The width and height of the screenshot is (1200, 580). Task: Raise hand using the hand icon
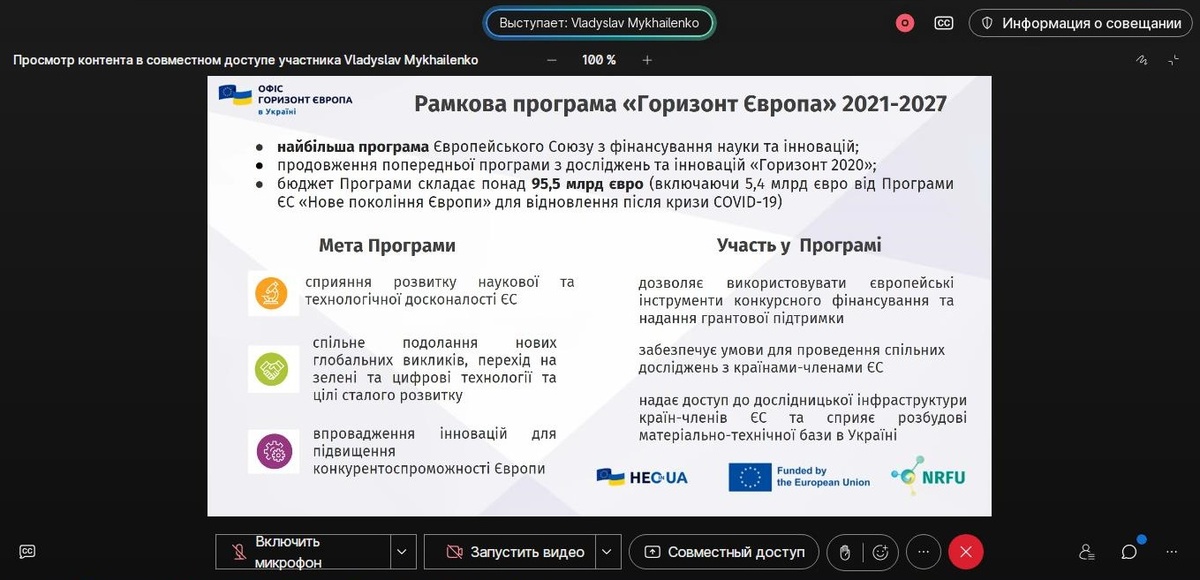pos(844,552)
